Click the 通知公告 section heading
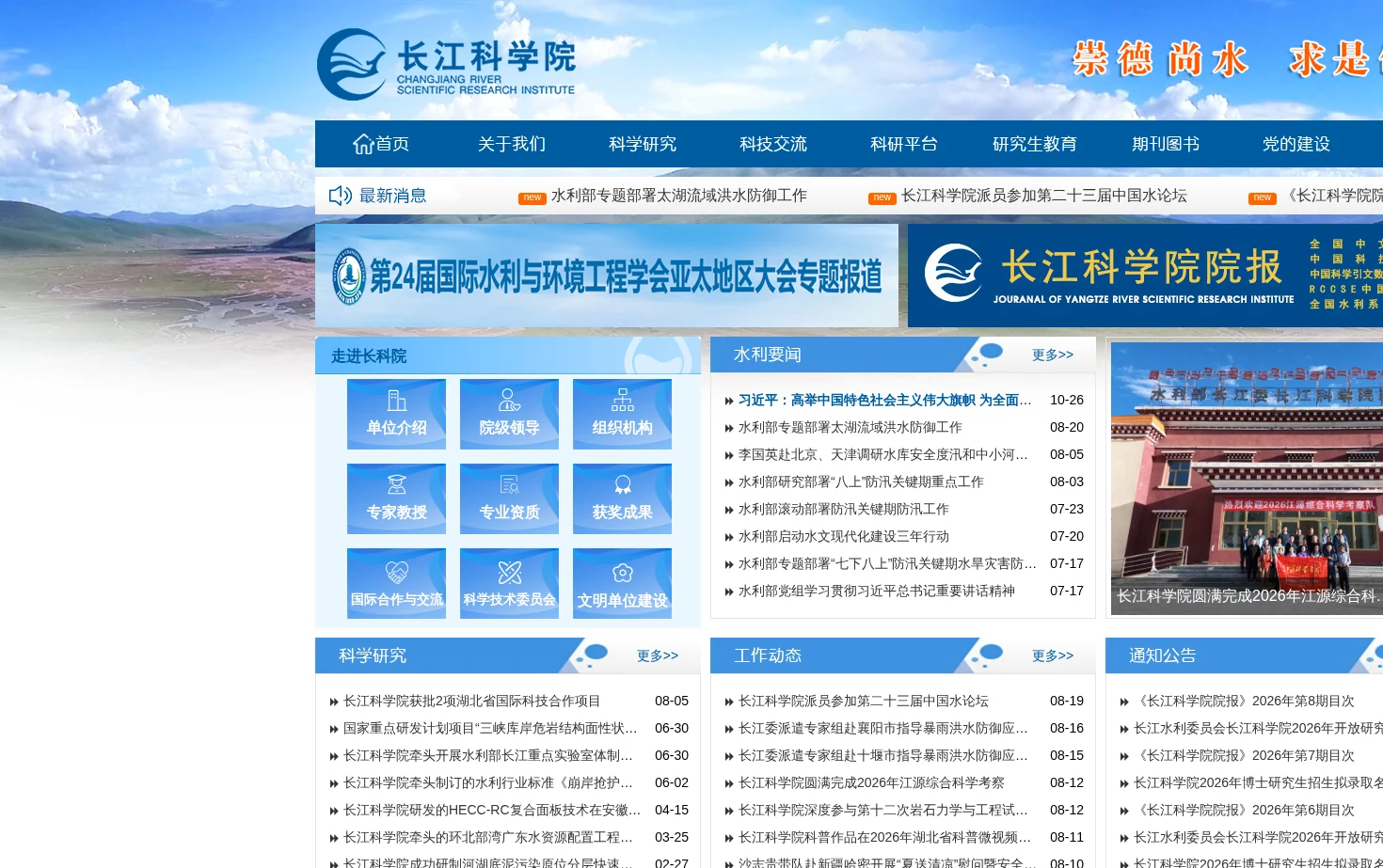This screenshot has height=868, width=1383. [x=1162, y=655]
